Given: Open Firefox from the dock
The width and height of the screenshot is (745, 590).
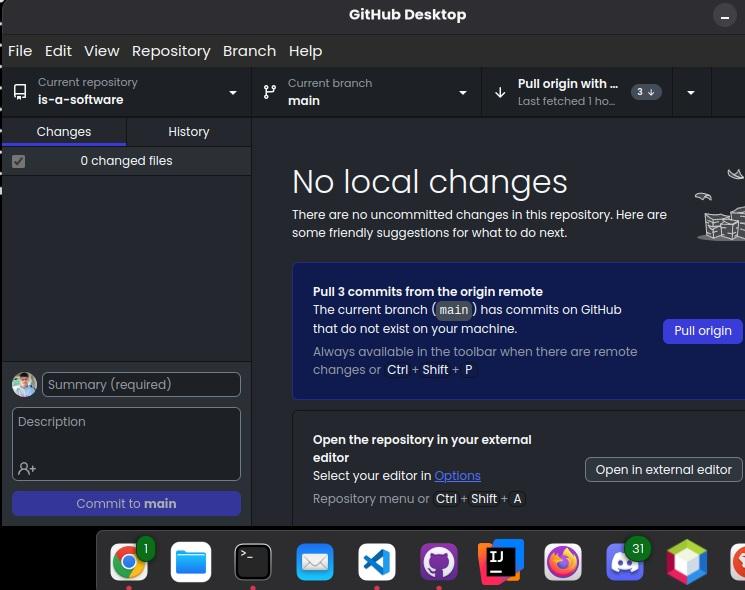Looking at the screenshot, I should [x=563, y=562].
